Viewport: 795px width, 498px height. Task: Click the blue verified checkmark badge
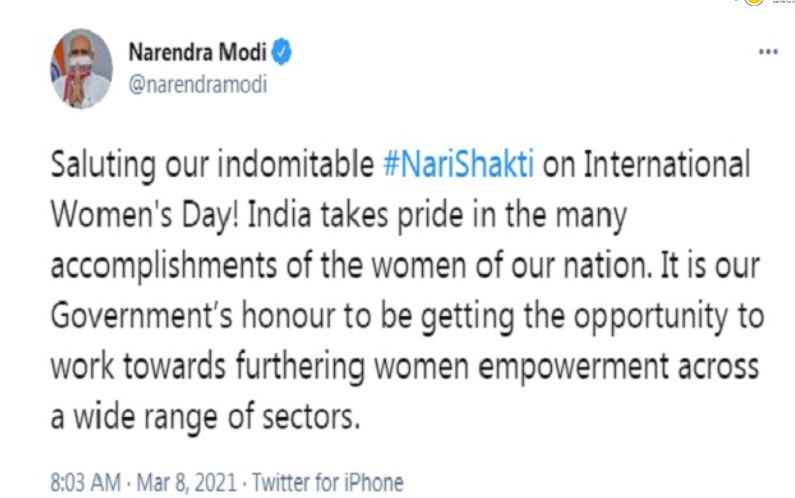(281, 52)
